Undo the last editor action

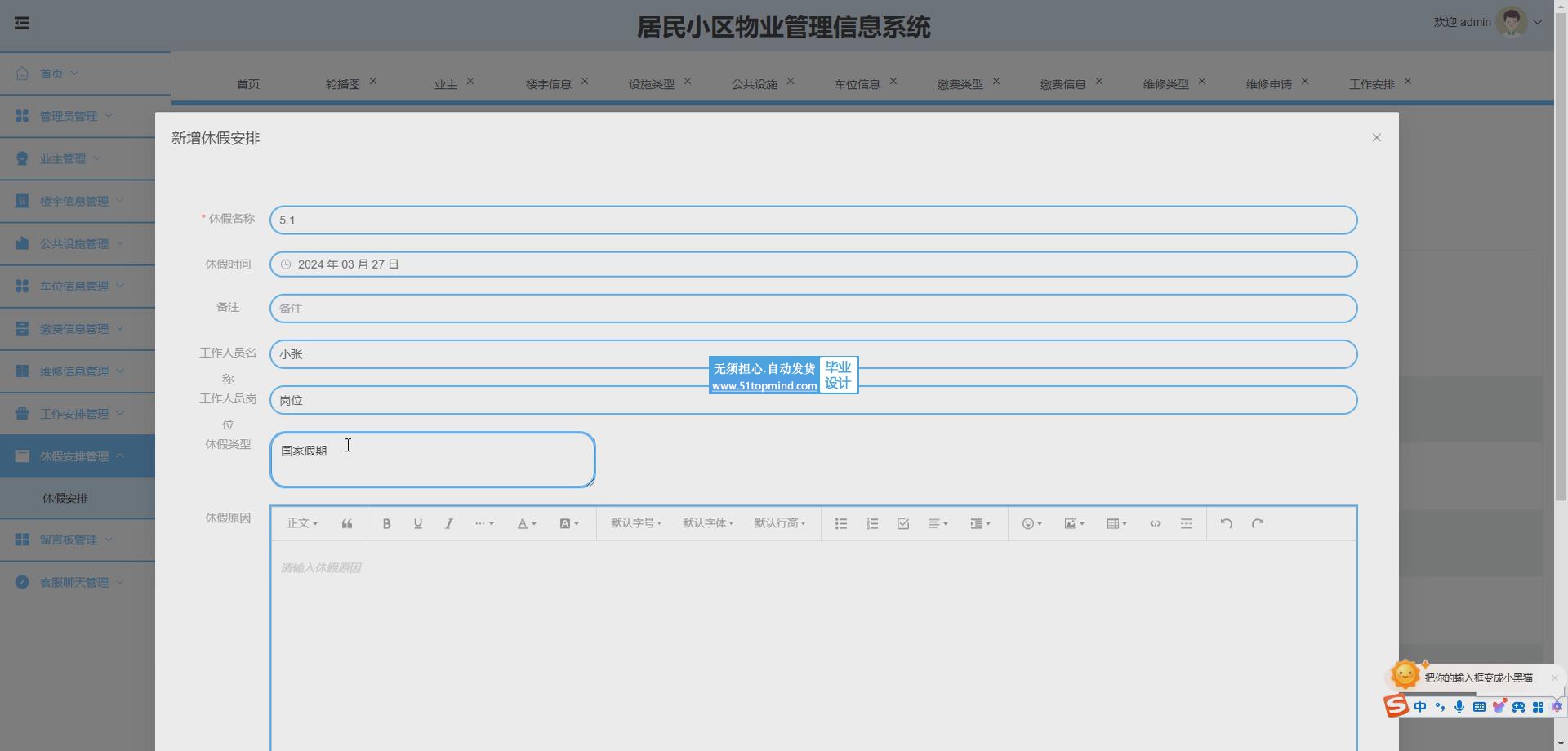coord(1227,524)
